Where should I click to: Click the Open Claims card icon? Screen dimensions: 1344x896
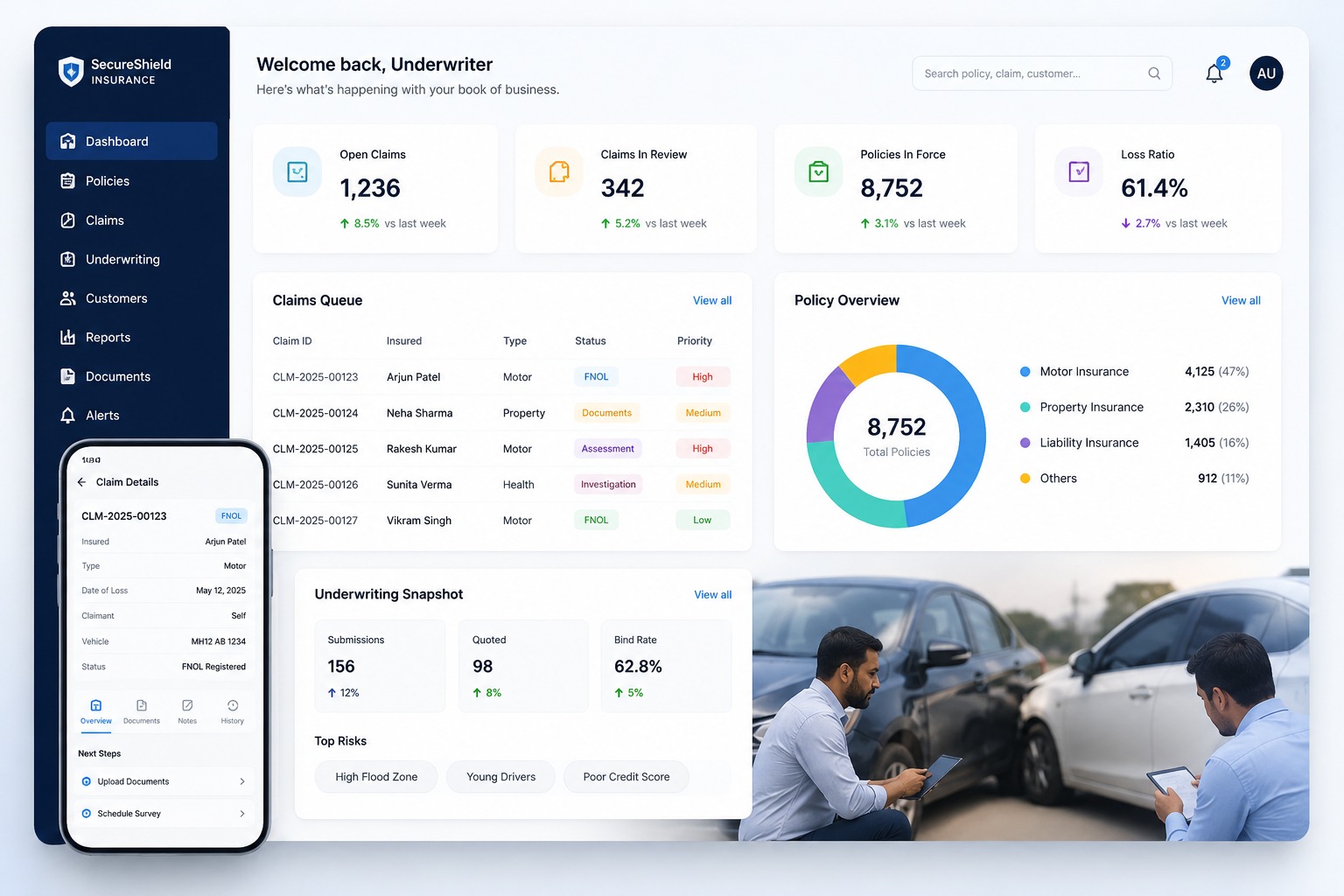pyautogui.click(x=297, y=171)
